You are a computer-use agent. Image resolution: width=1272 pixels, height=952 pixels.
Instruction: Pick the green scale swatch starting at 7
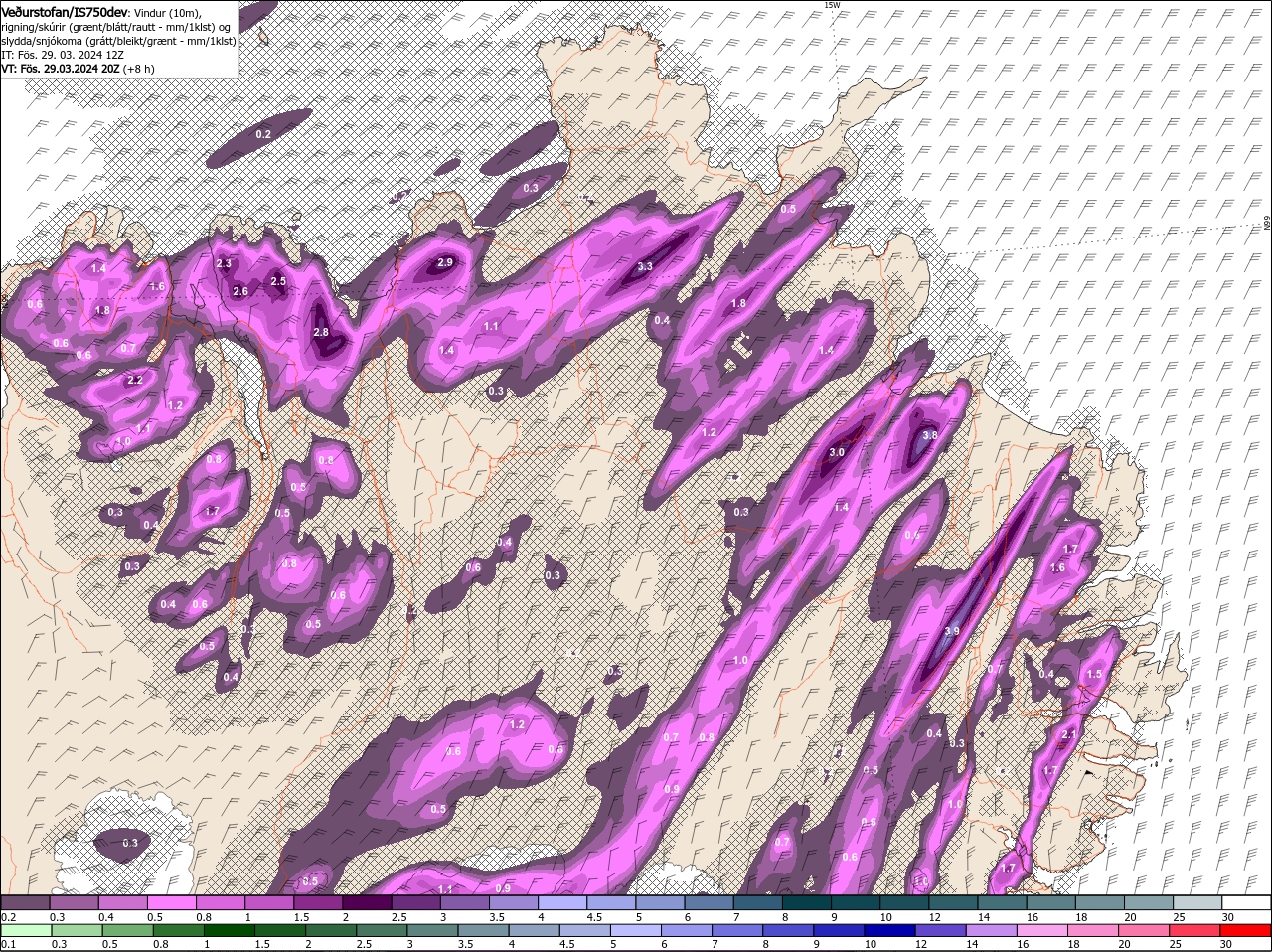739,930
